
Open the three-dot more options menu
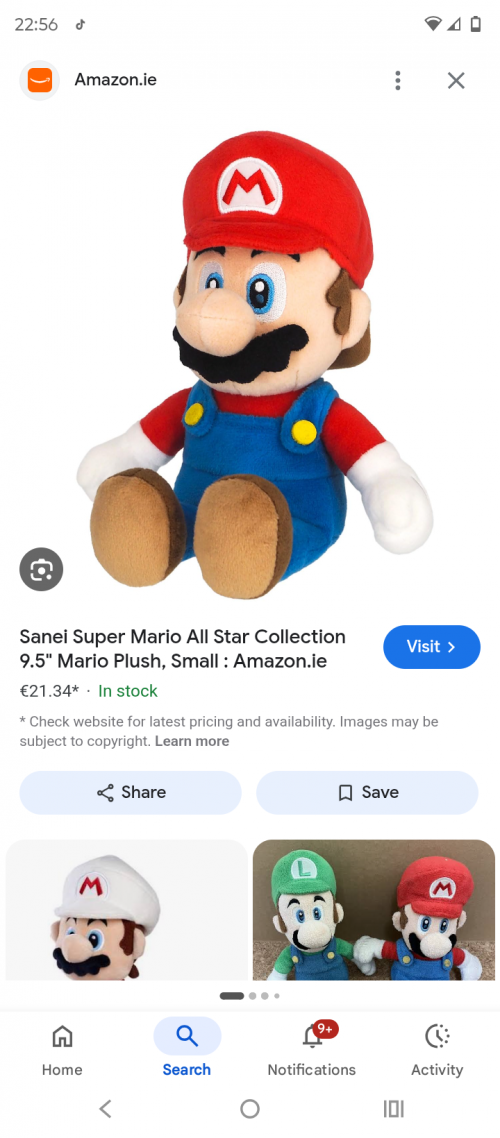tap(397, 81)
